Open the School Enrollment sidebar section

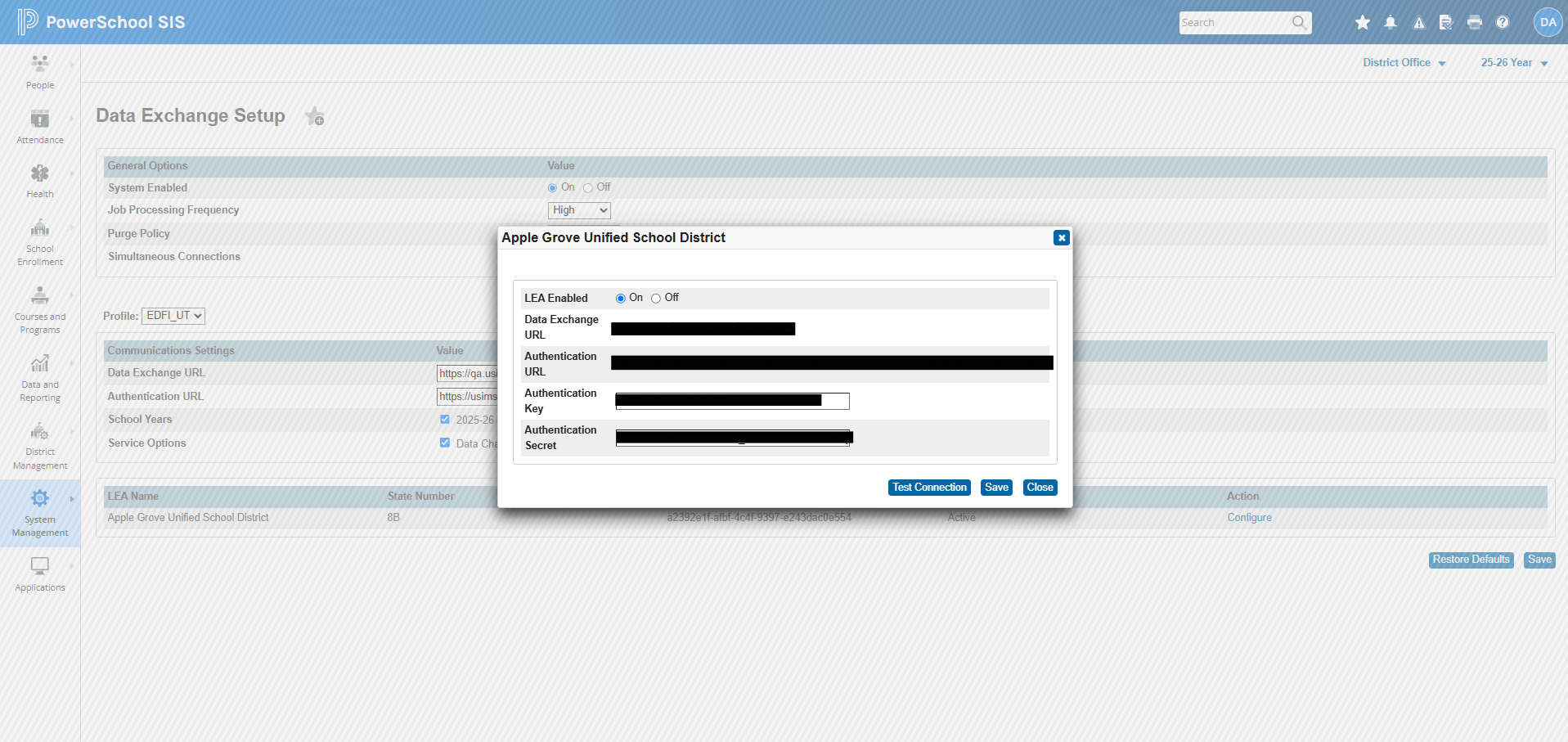tap(40, 242)
